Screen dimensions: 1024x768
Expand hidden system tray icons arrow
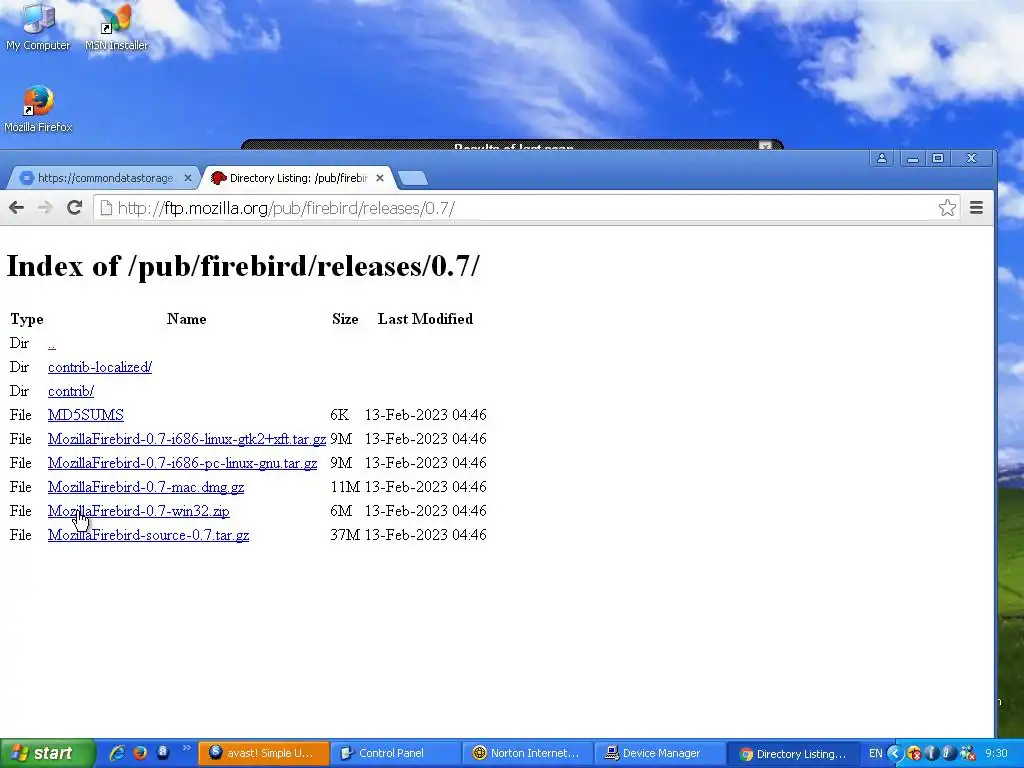pos(895,754)
